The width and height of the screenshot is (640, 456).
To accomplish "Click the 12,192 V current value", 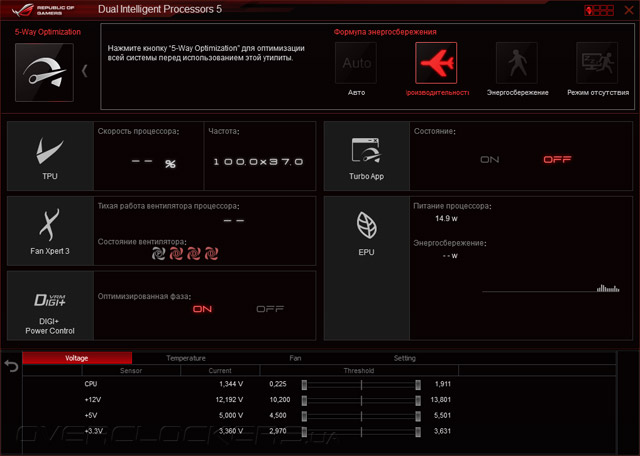I will pos(229,400).
